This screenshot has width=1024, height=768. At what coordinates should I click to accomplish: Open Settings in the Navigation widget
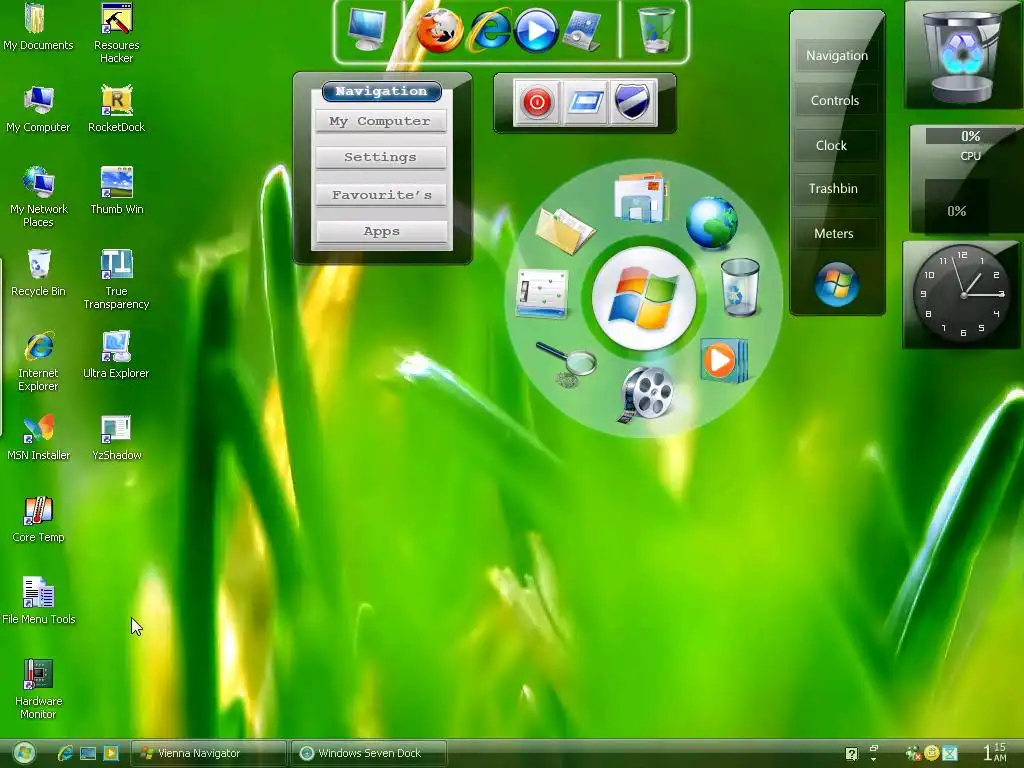pyautogui.click(x=380, y=157)
